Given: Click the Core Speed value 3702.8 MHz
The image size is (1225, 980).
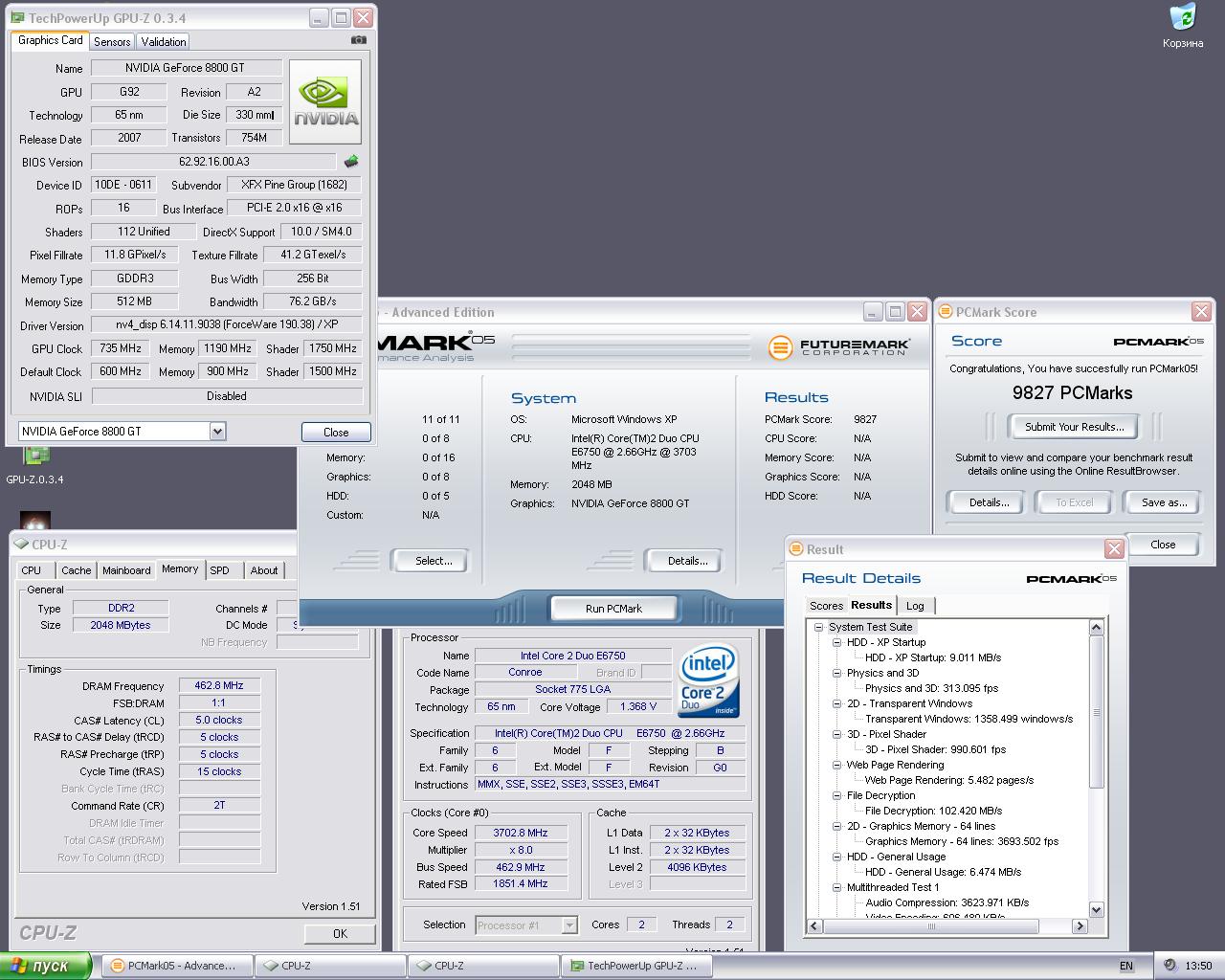Looking at the screenshot, I should point(521,833).
